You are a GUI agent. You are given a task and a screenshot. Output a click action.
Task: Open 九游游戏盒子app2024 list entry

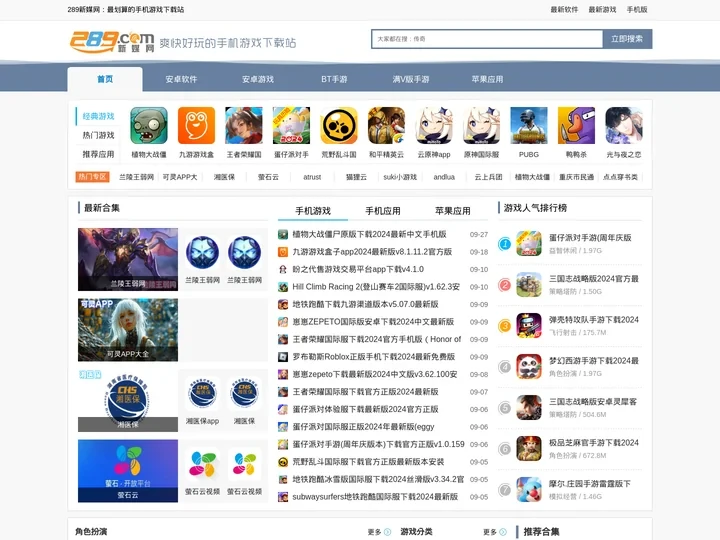372,252
